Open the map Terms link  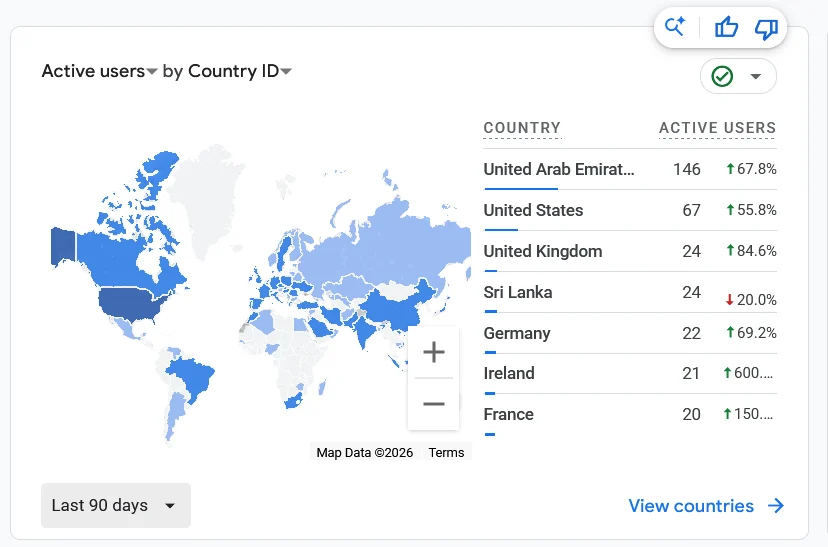click(446, 452)
